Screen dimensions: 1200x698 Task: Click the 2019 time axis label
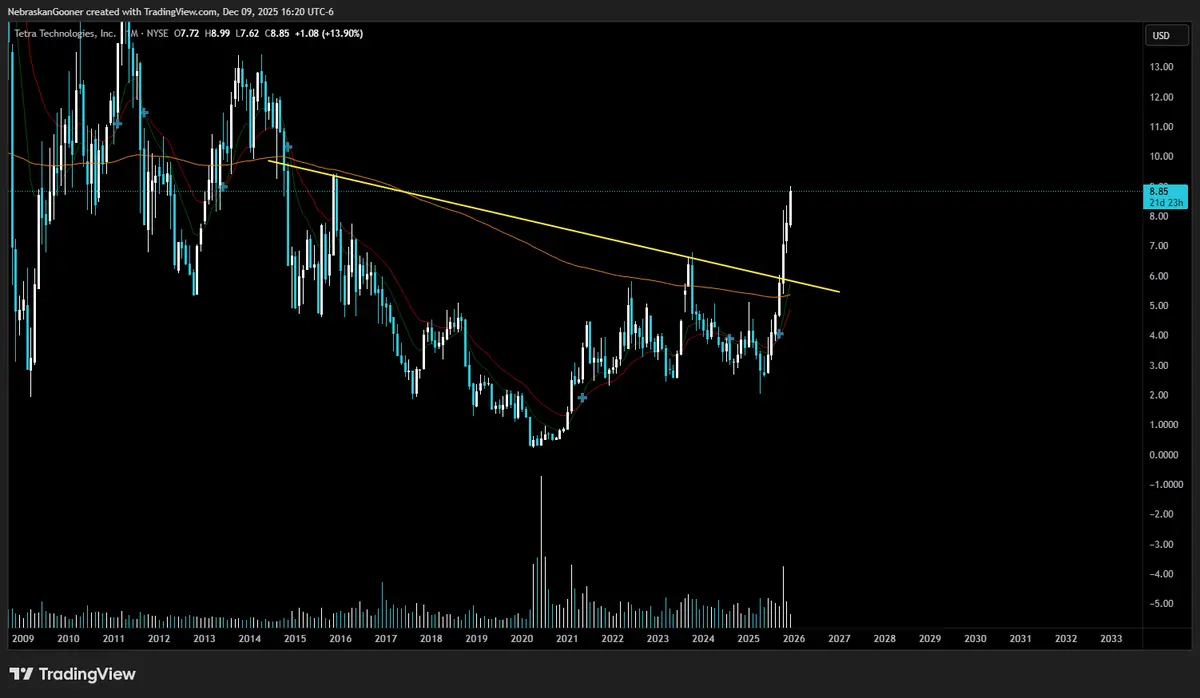point(476,638)
